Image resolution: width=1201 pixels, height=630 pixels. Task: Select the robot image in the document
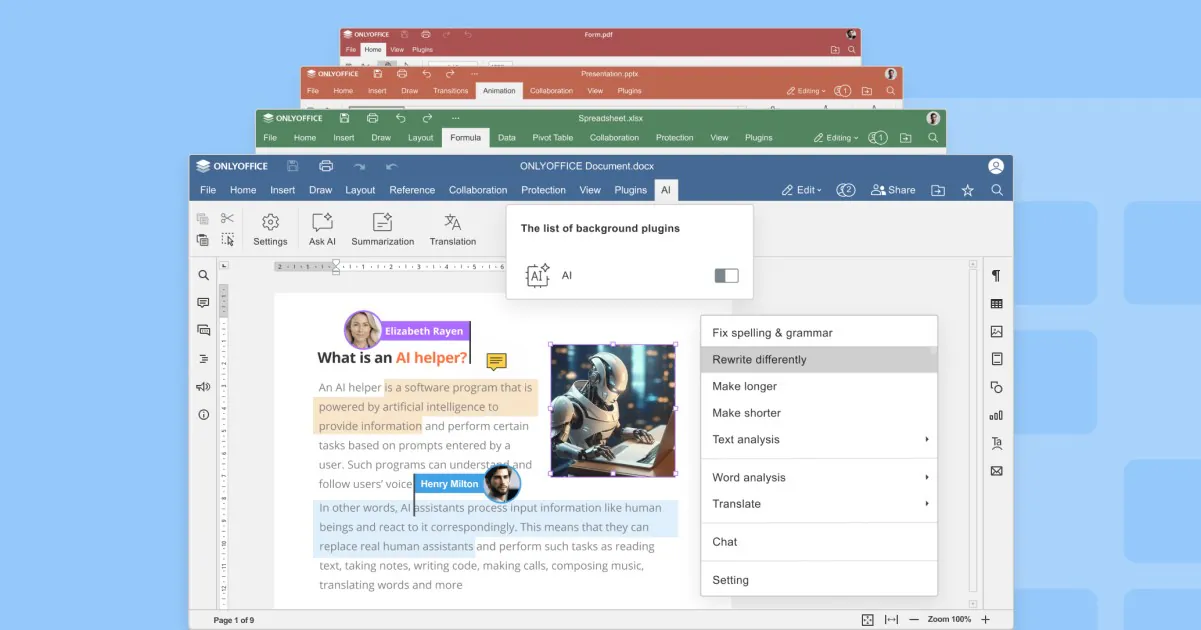coord(612,409)
